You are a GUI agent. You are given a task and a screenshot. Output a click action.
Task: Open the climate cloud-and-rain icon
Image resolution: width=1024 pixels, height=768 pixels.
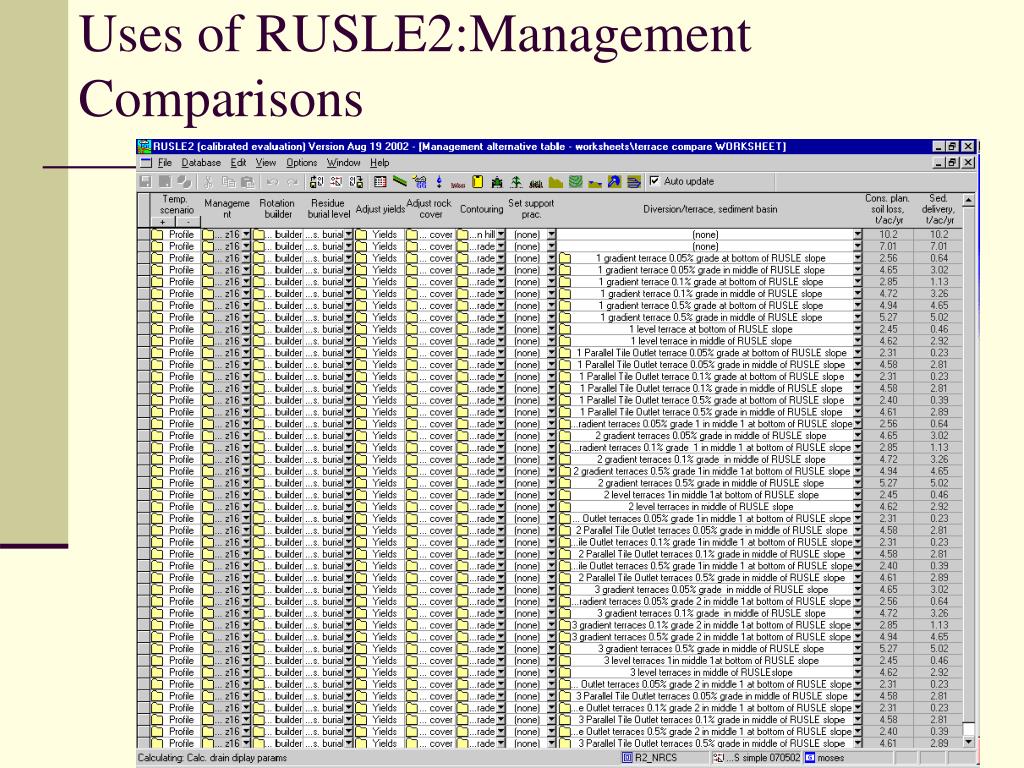point(419,182)
